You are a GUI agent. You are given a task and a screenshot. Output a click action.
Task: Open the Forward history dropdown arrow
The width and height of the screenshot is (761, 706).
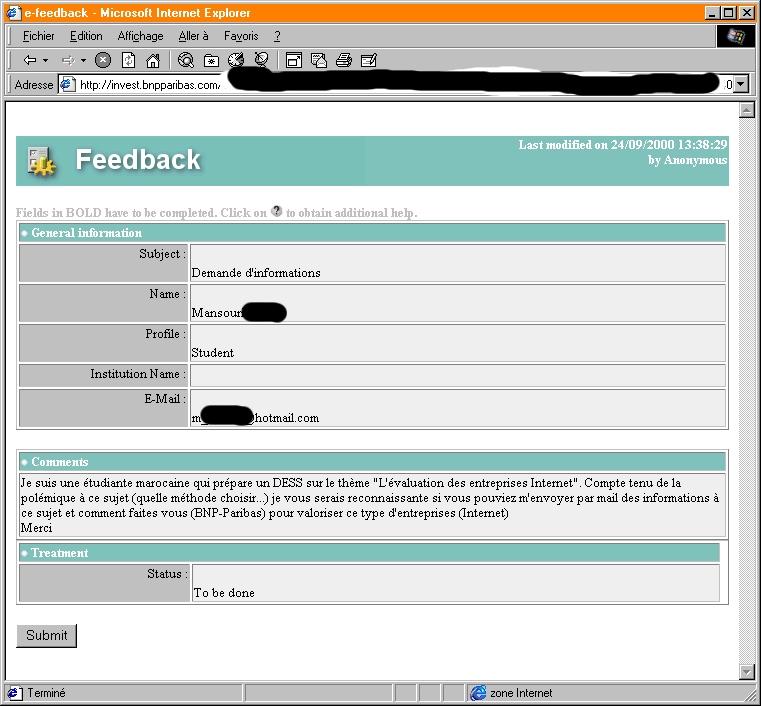pyautogui.click(x=83, y=61)
